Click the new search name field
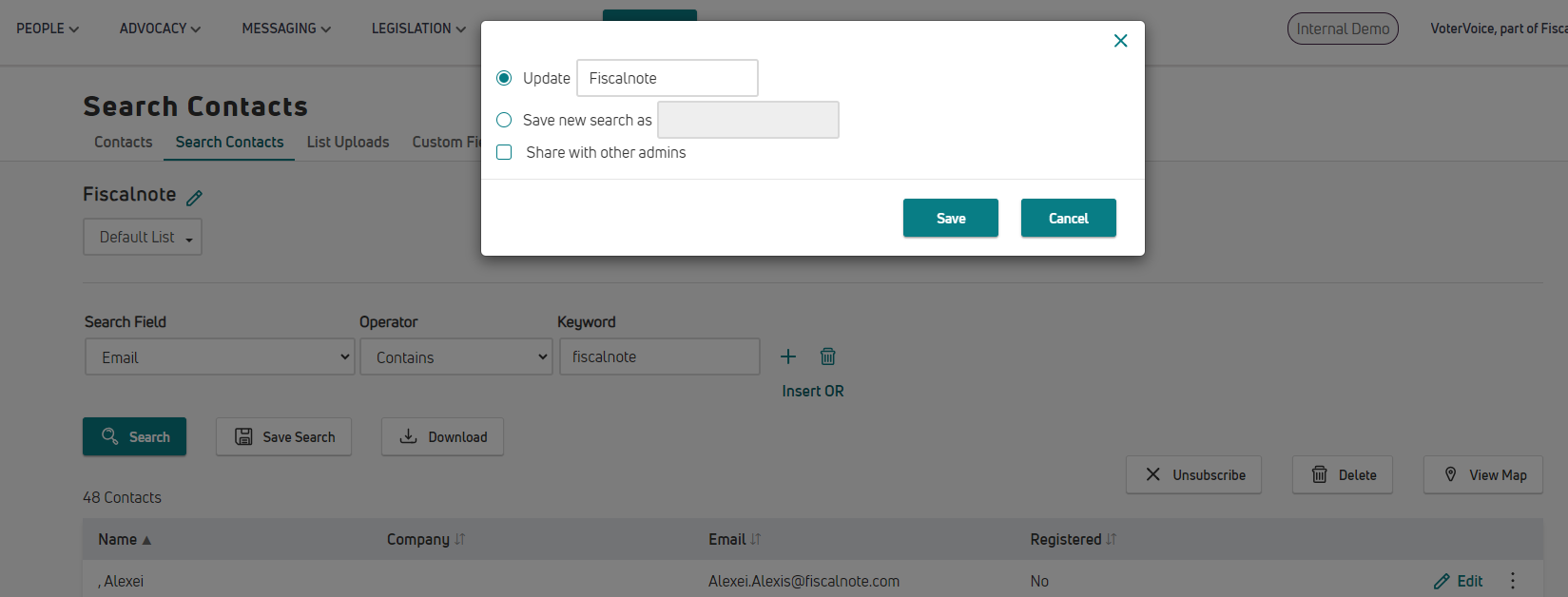Screen dimensions: 1568x597 pyautogui.click(x=748, y=120)
